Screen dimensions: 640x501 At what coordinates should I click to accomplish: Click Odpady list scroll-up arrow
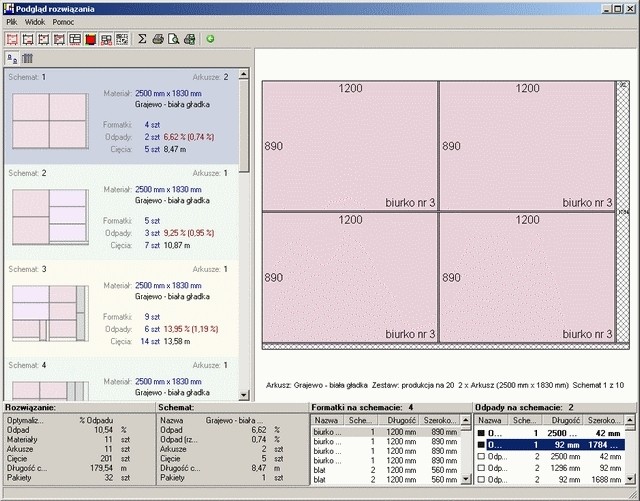630,420
